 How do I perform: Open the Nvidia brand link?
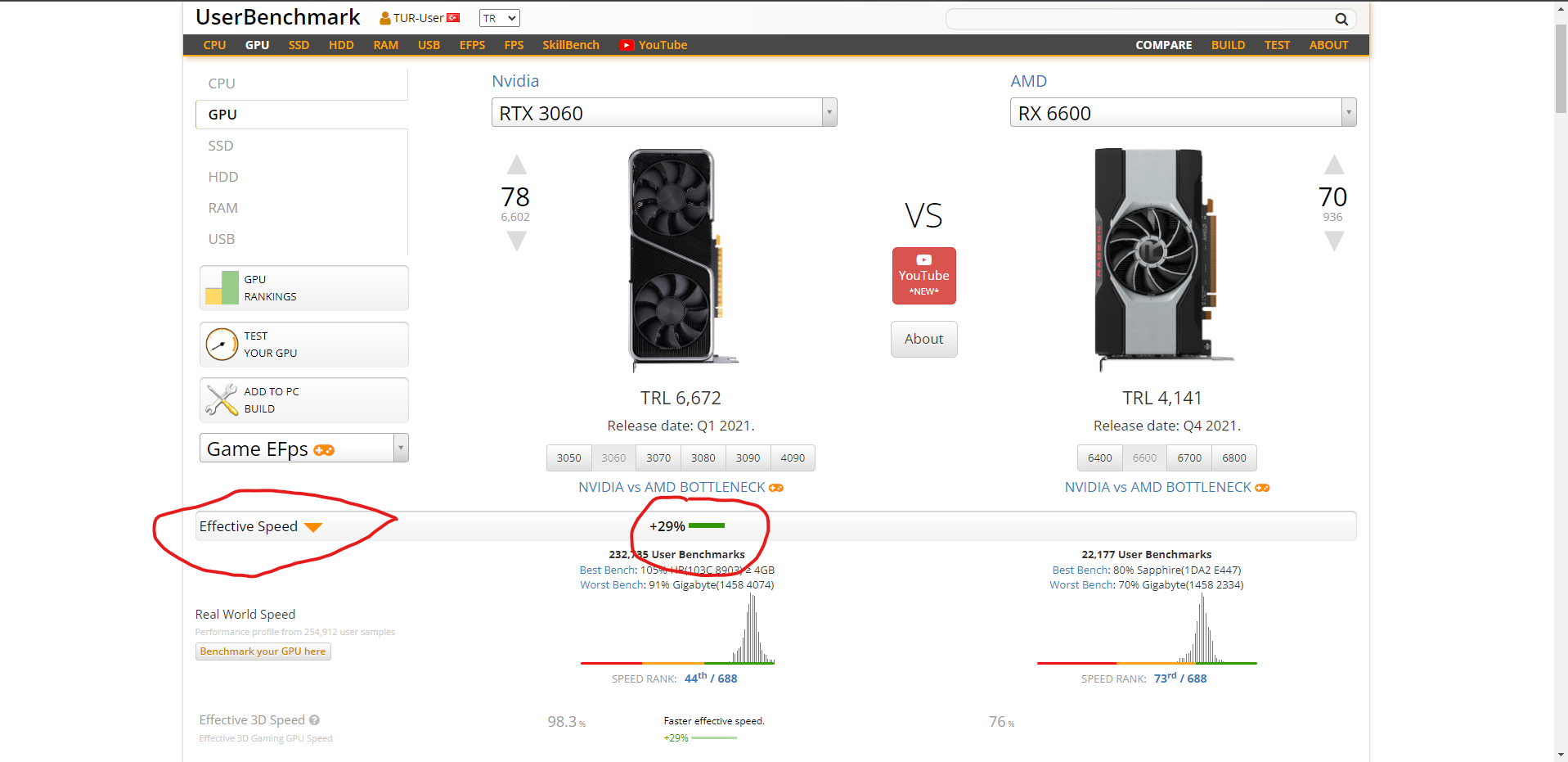(x=515, y=81)
